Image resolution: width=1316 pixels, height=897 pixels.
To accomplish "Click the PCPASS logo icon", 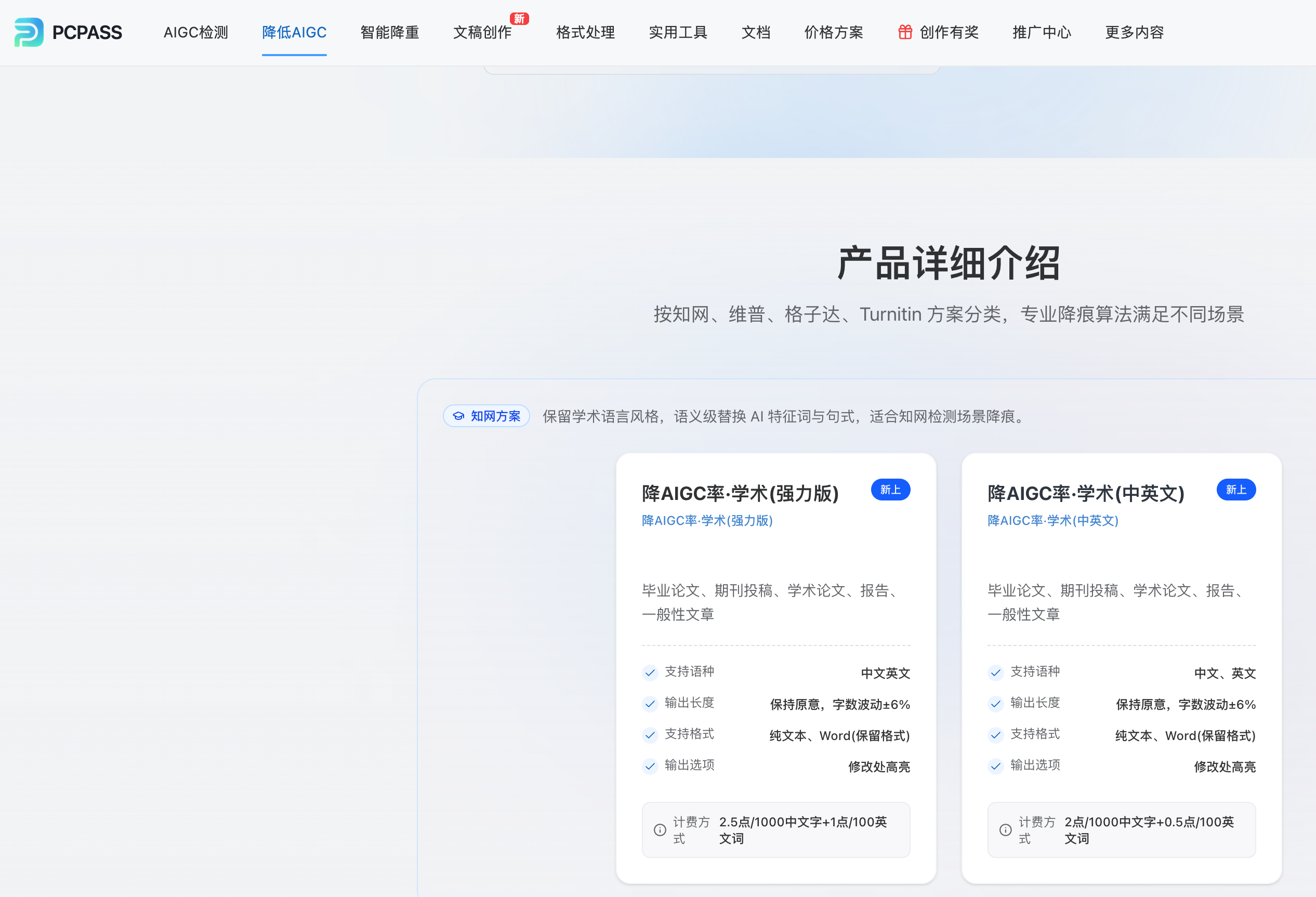I will [x=29, y=32].
